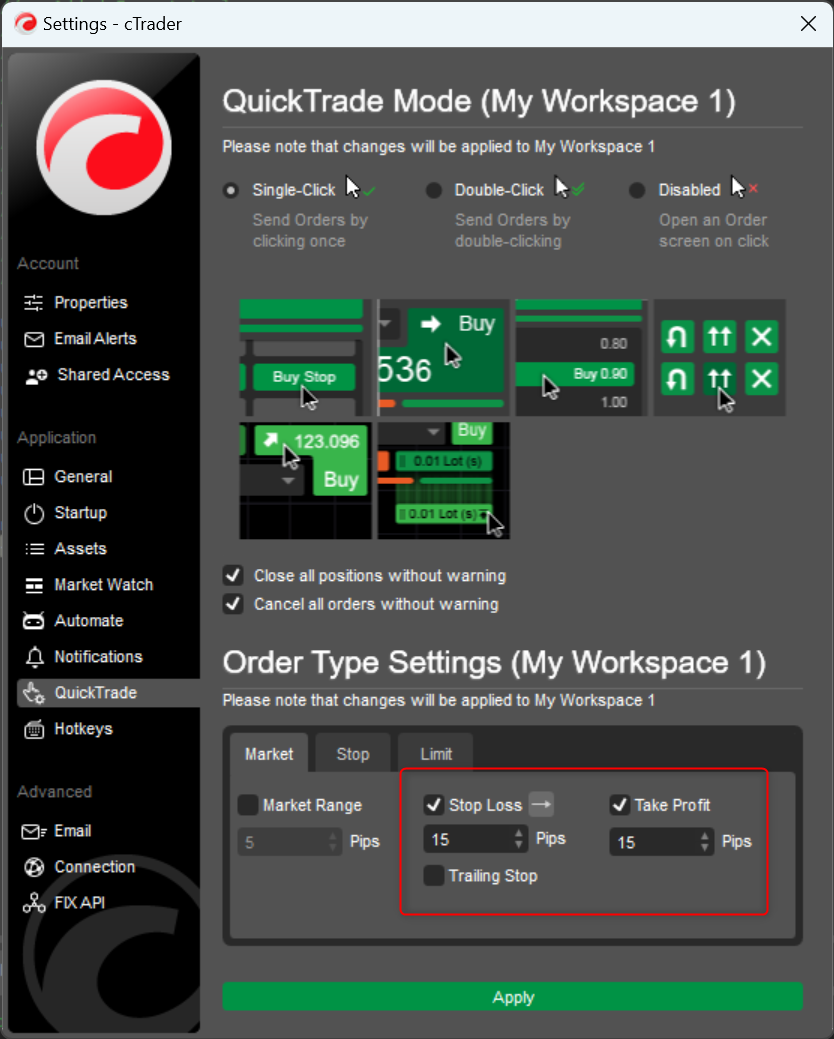This screenshot has height=1039, width=834.
Task: Click the 0.01 Lot(s) chart preview thumbnail
Action: point(444,481)
